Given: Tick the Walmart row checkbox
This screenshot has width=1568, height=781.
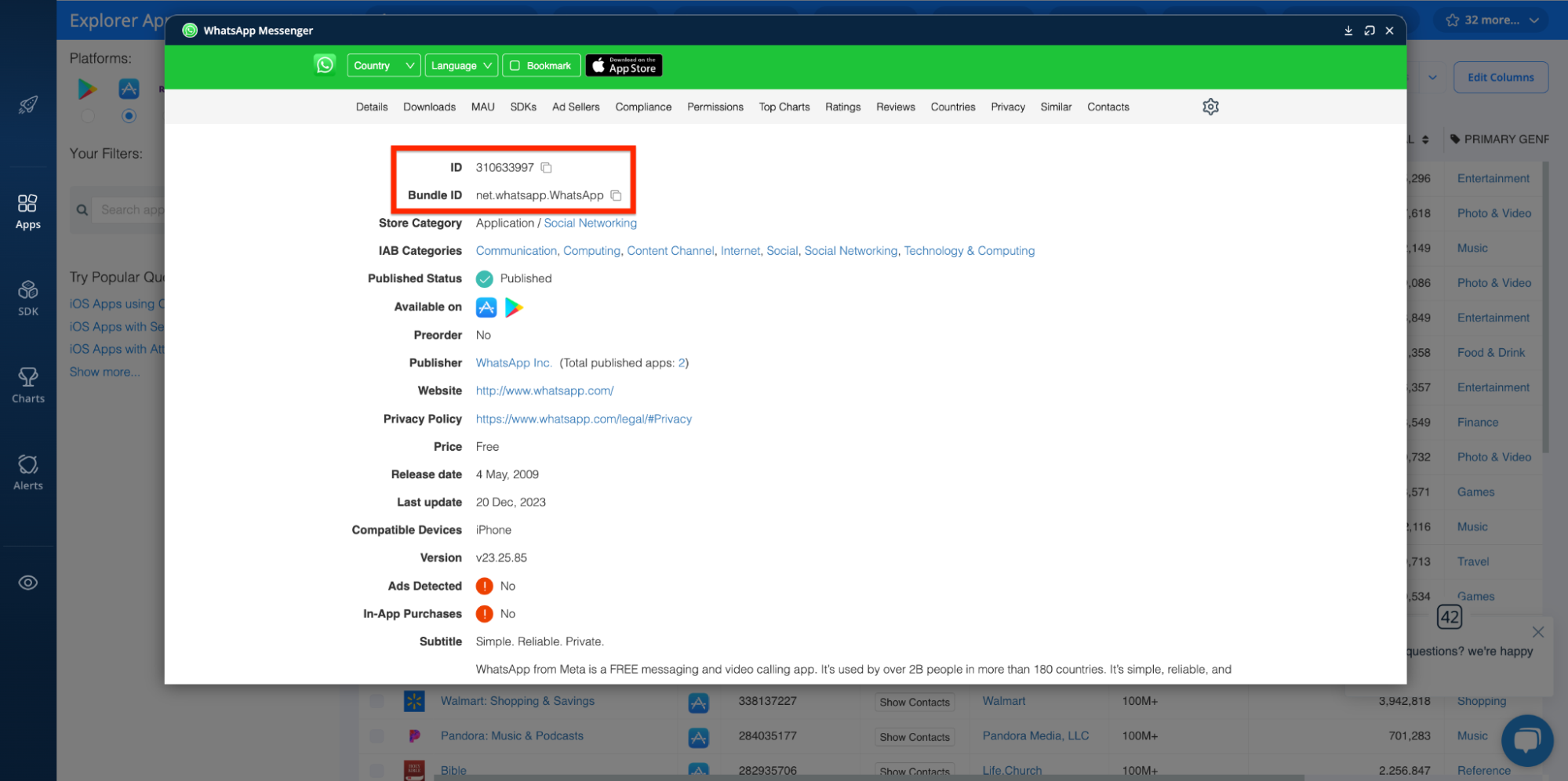Looking at the screenshot, I should coord(377,701).
